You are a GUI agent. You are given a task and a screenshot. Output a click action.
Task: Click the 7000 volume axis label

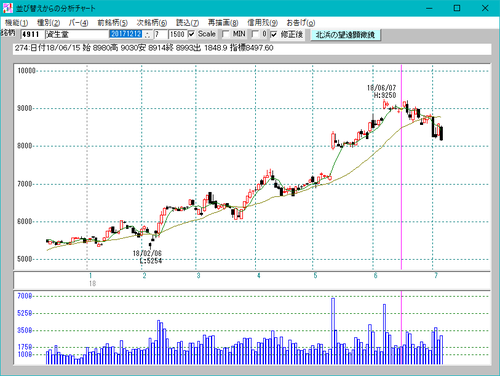(25, 296)
